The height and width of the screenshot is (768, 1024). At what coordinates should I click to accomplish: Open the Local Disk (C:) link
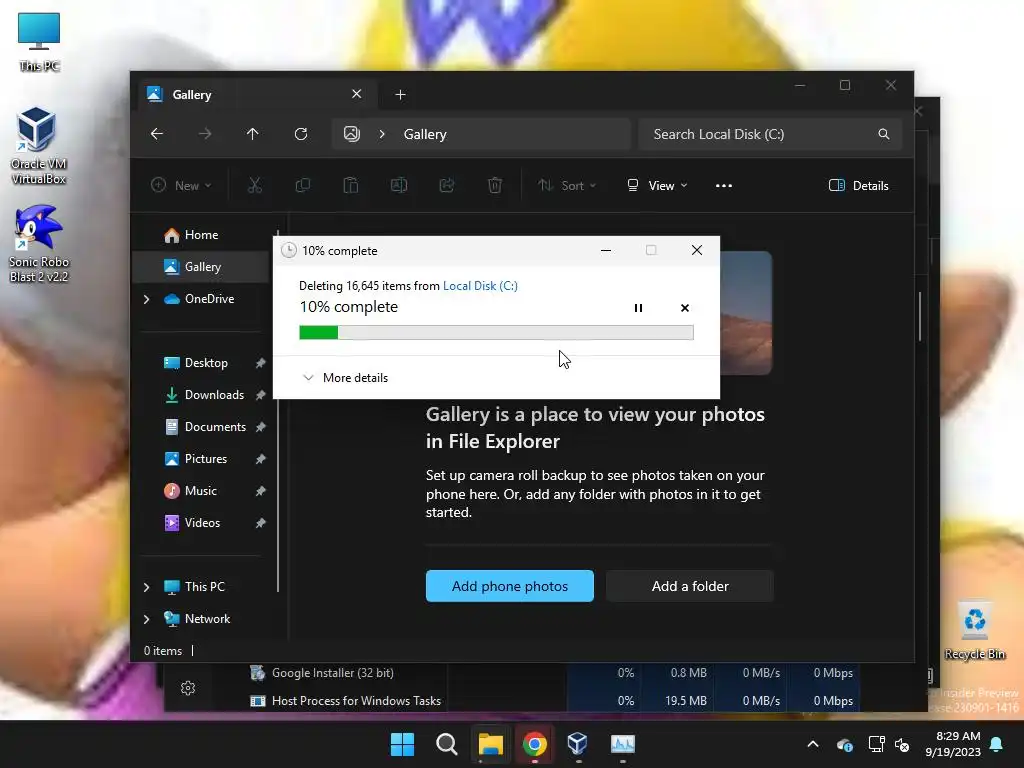tap(480, 285)
